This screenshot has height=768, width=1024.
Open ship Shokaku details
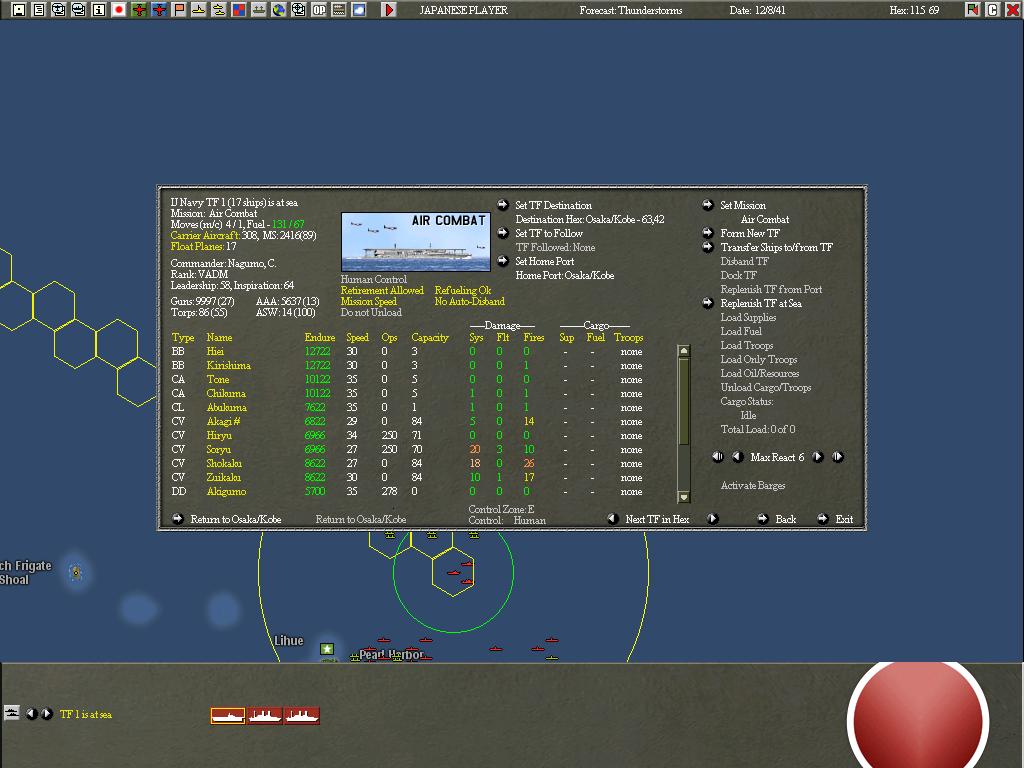point(224,463)
